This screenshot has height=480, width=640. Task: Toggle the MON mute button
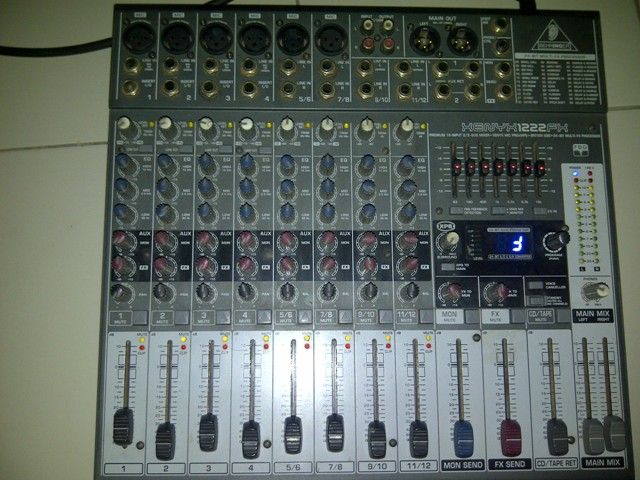pos(472,317)
